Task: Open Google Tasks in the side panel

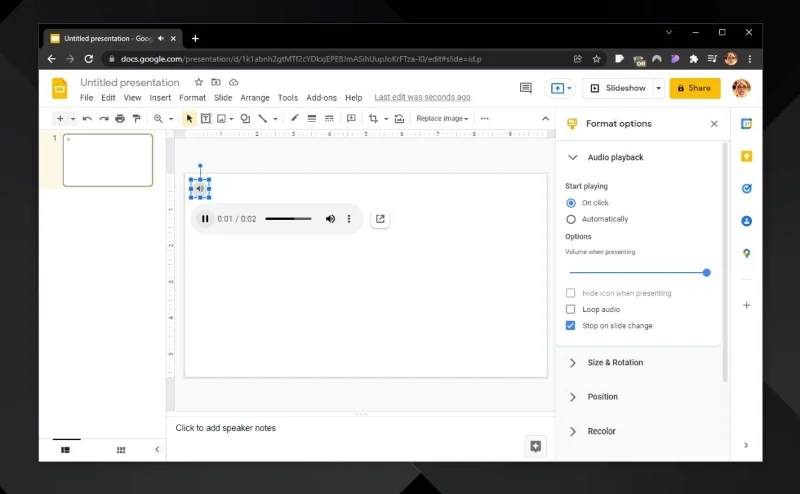Action: coord(746,188)
